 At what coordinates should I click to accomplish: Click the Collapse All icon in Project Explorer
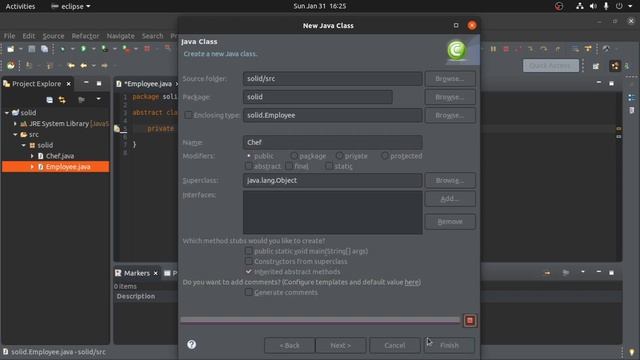[x=49, y=100]
